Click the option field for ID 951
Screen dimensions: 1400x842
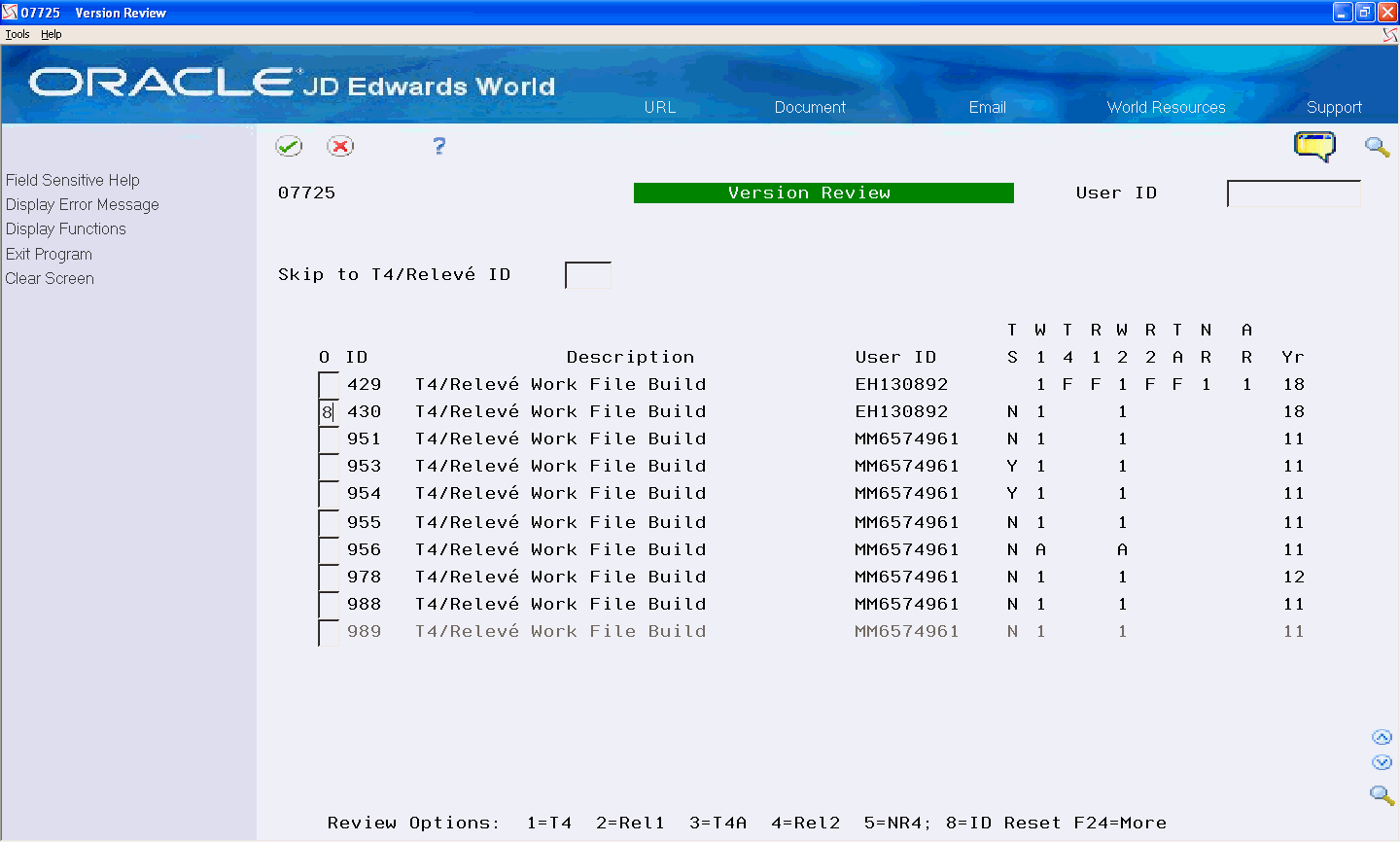(x=329, y=439)
